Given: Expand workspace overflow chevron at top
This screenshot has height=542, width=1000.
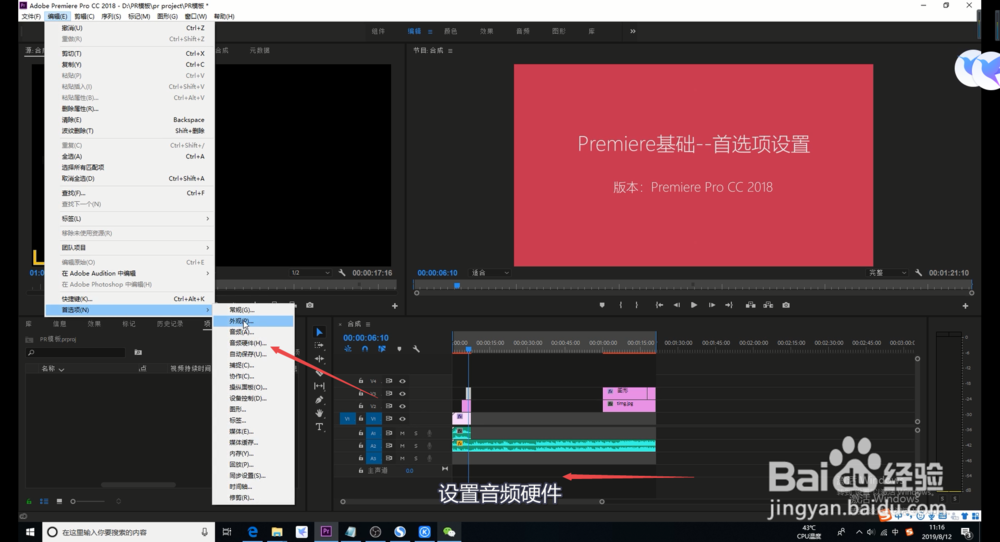Looking at the screenshot, I should (633, 31).
